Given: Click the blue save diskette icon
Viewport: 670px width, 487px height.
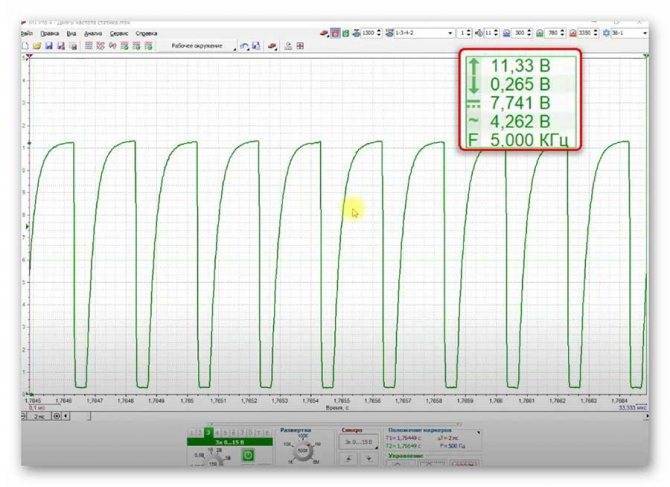Looking at the screenshot, I should (49, 46).
